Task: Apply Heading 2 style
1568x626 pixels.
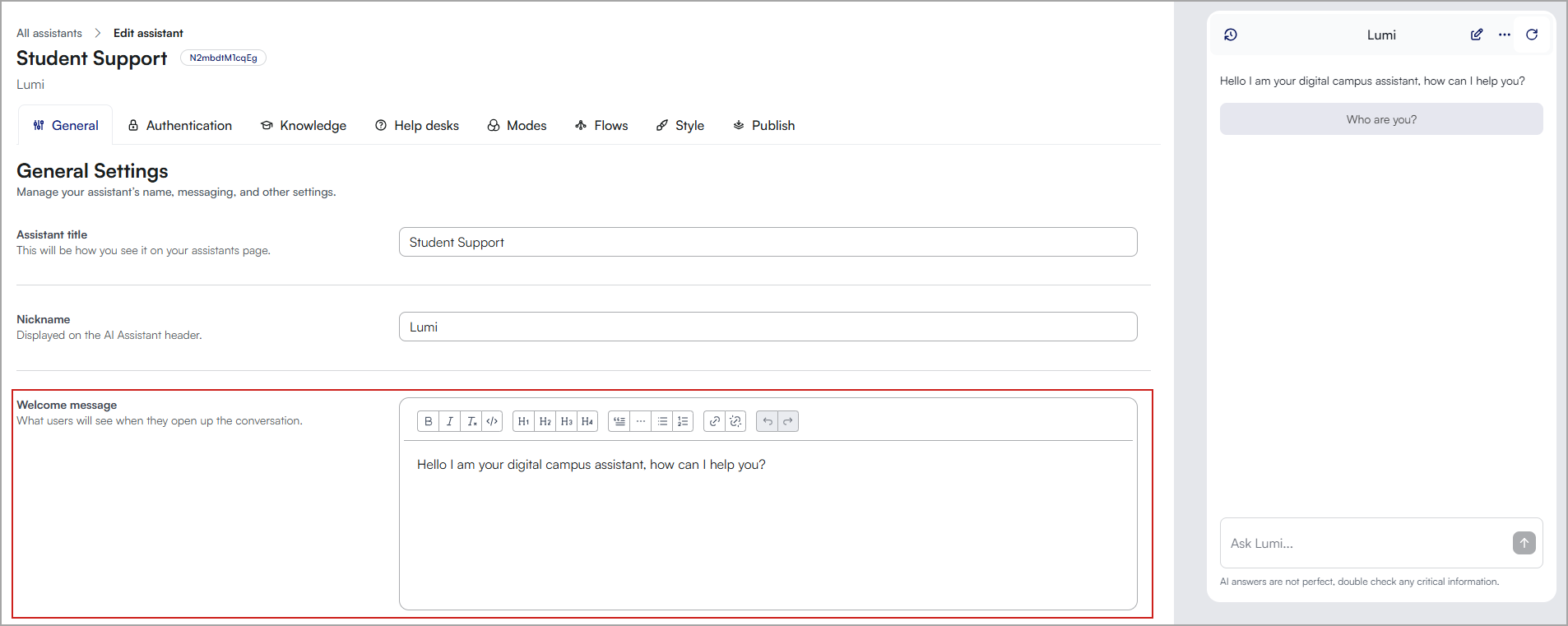Action: pos(545,421)
